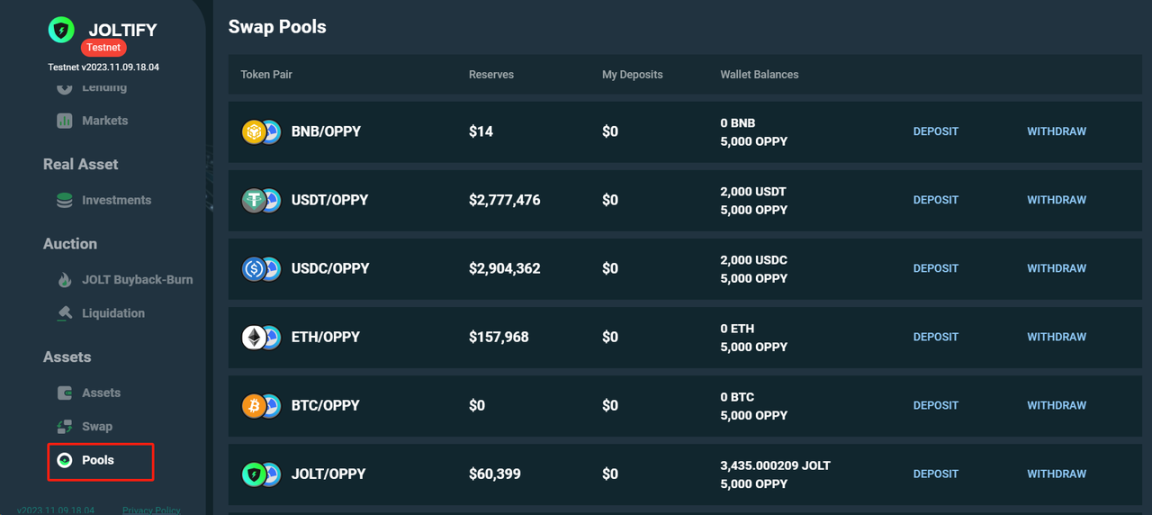Viewport: 1152px width, 515px height.
Task: Withdraw from the BNB/OPPY pool
Action: 1056,132
